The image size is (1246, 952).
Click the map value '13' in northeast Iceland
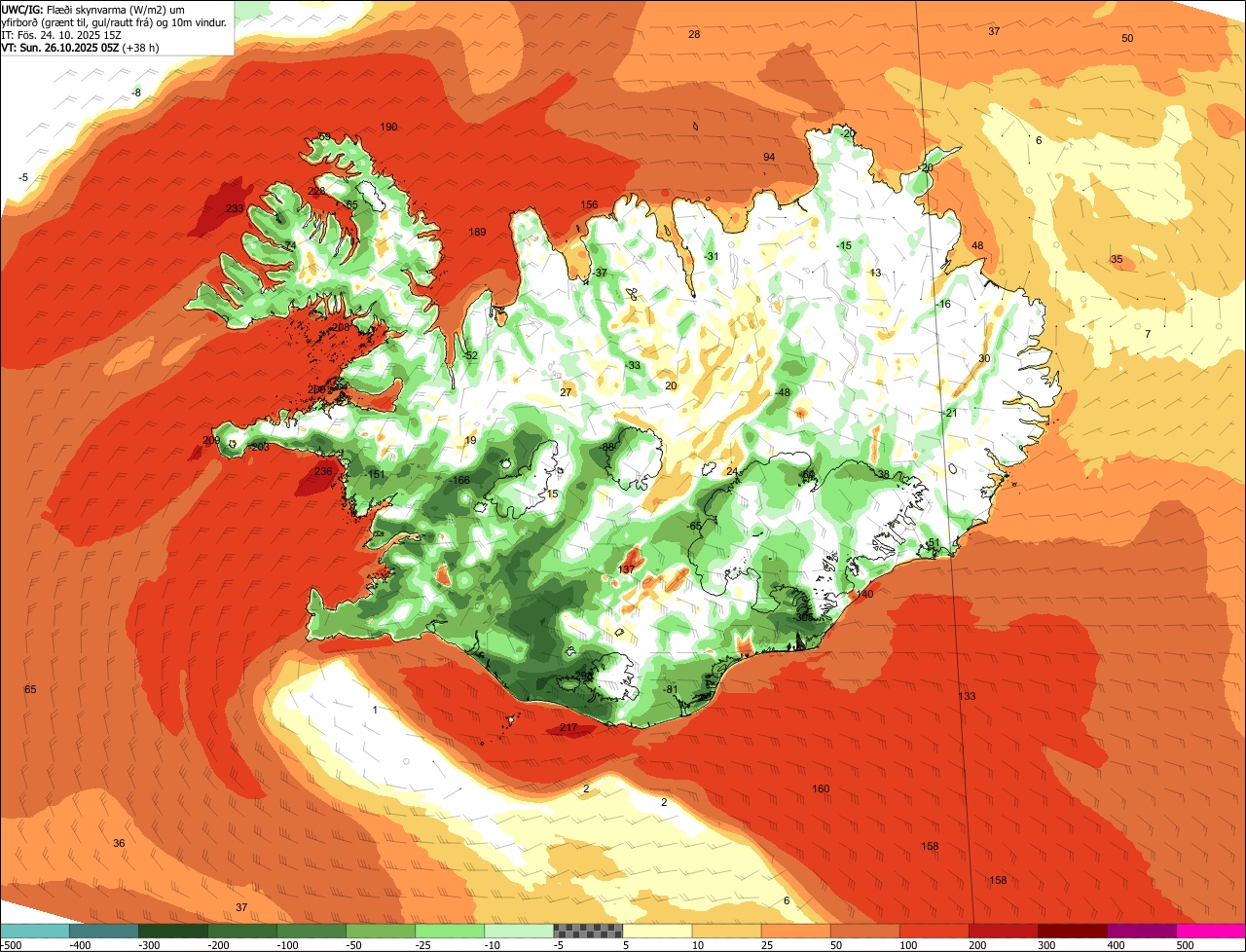pyautogui.click(x=875, y=274)
